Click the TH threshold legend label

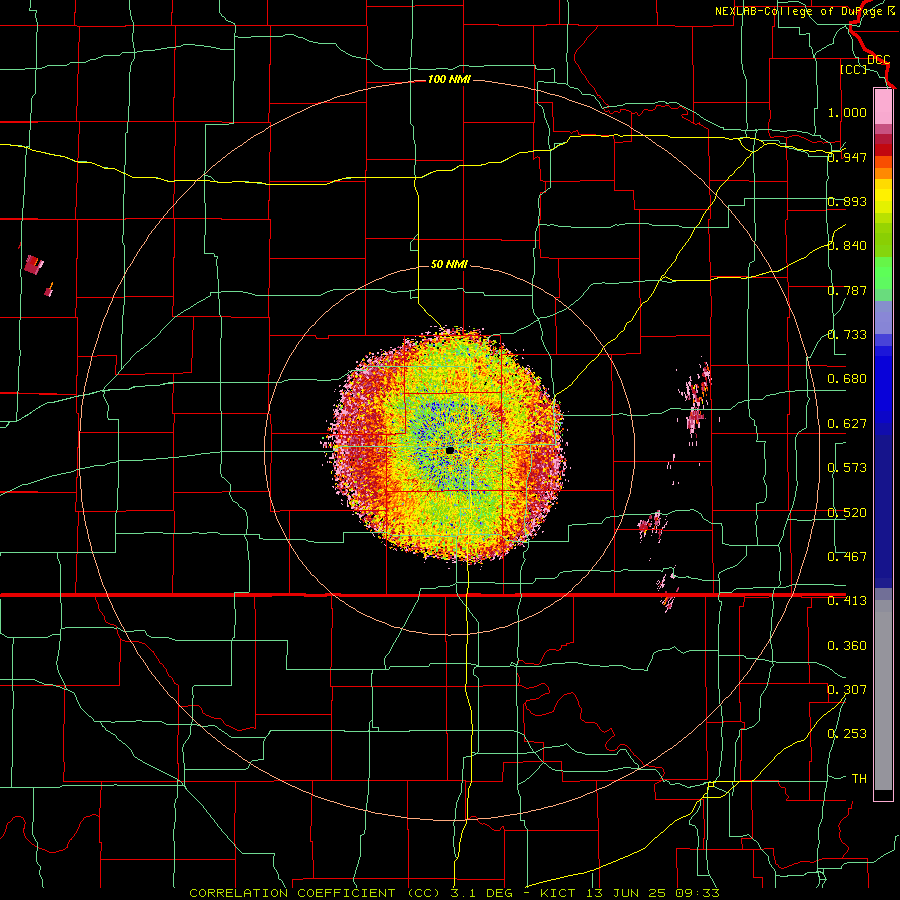coord(859,779)
